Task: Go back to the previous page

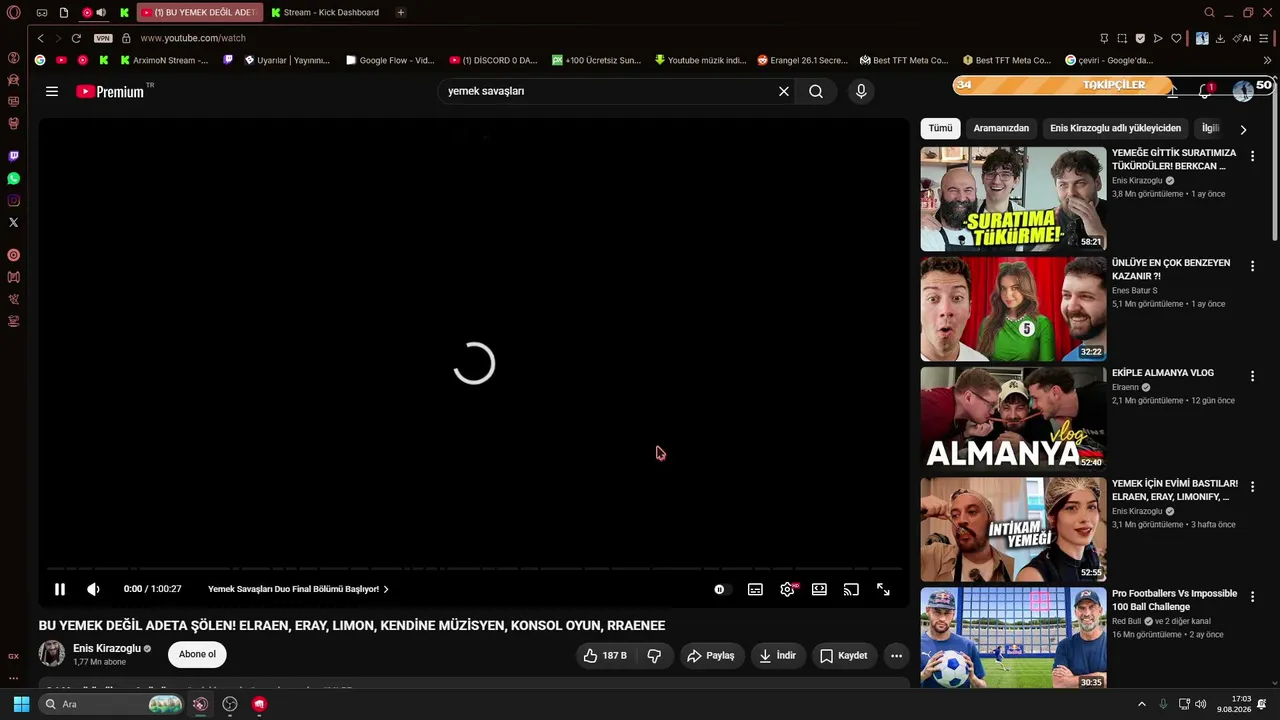Action: [x=40, y=38]
